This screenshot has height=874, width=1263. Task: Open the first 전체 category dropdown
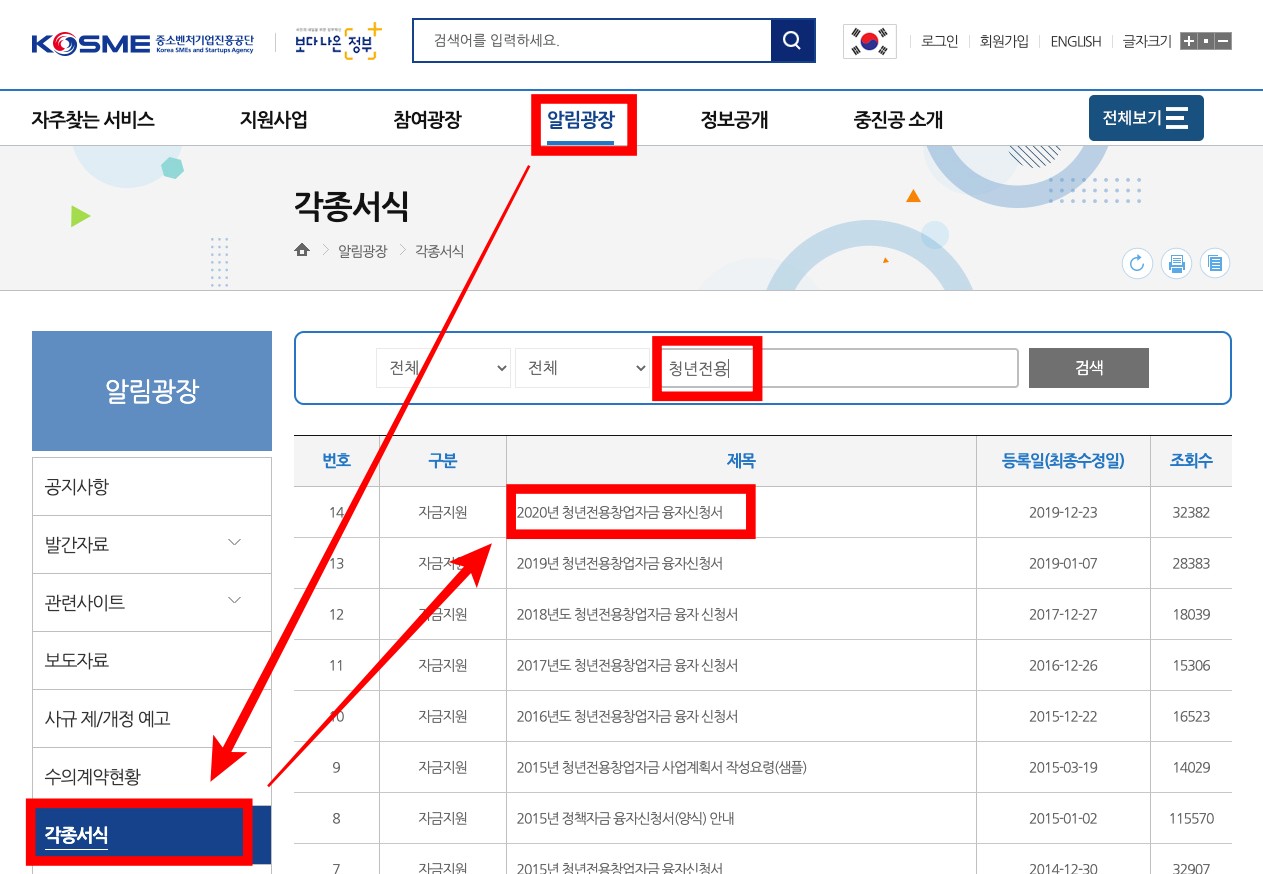click(443, 368)
